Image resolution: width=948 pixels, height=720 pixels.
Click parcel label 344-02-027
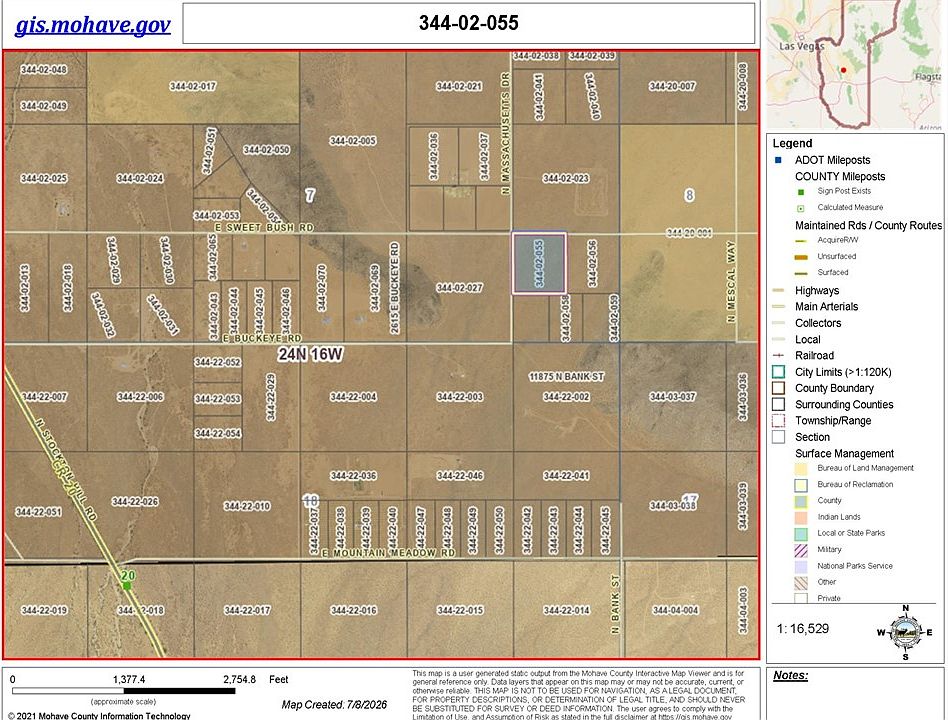click(x=459, y=288)
